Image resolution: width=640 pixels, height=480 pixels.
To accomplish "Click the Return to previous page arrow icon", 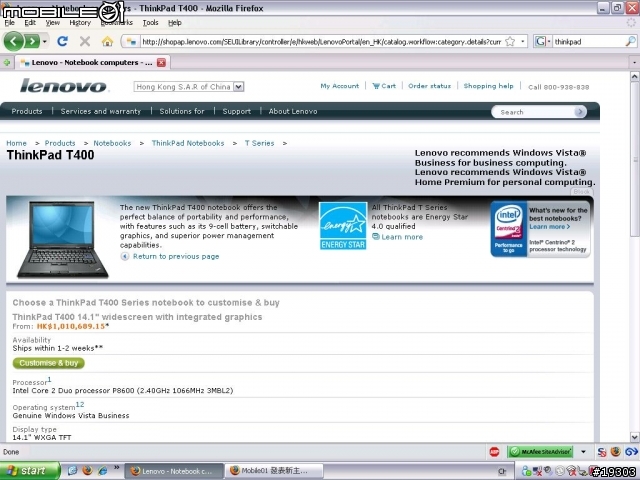I will click(125, 256).
